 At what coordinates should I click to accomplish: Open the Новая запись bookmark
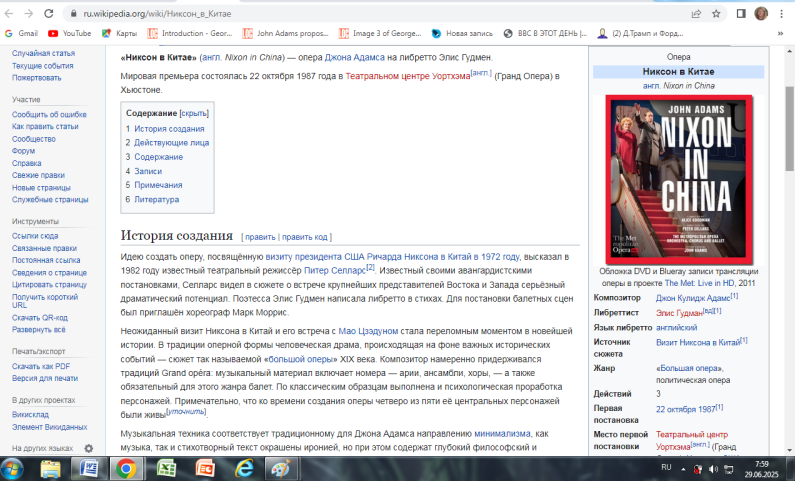coord(462,33)
